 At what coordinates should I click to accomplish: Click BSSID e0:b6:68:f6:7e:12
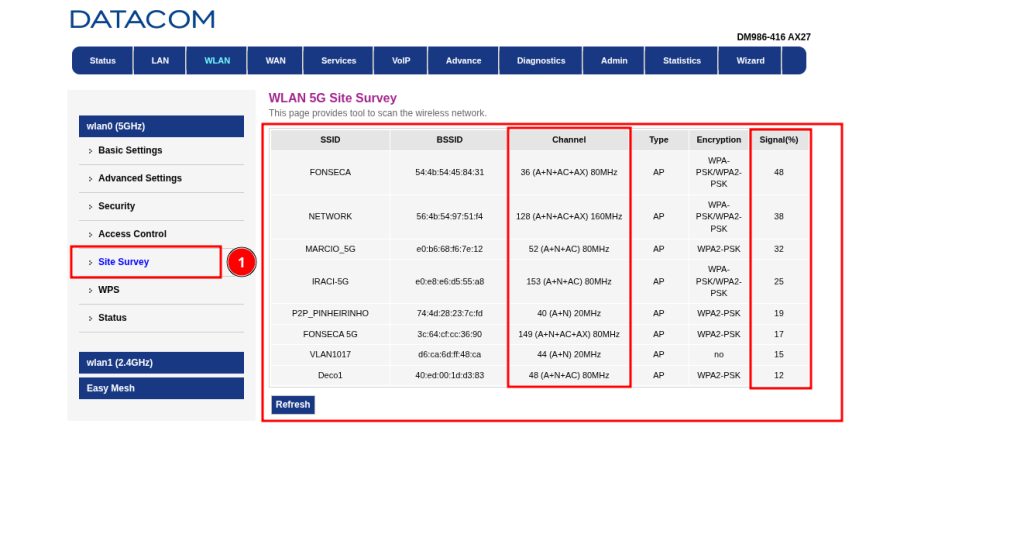pyautogui.click(x=449, y=250)
